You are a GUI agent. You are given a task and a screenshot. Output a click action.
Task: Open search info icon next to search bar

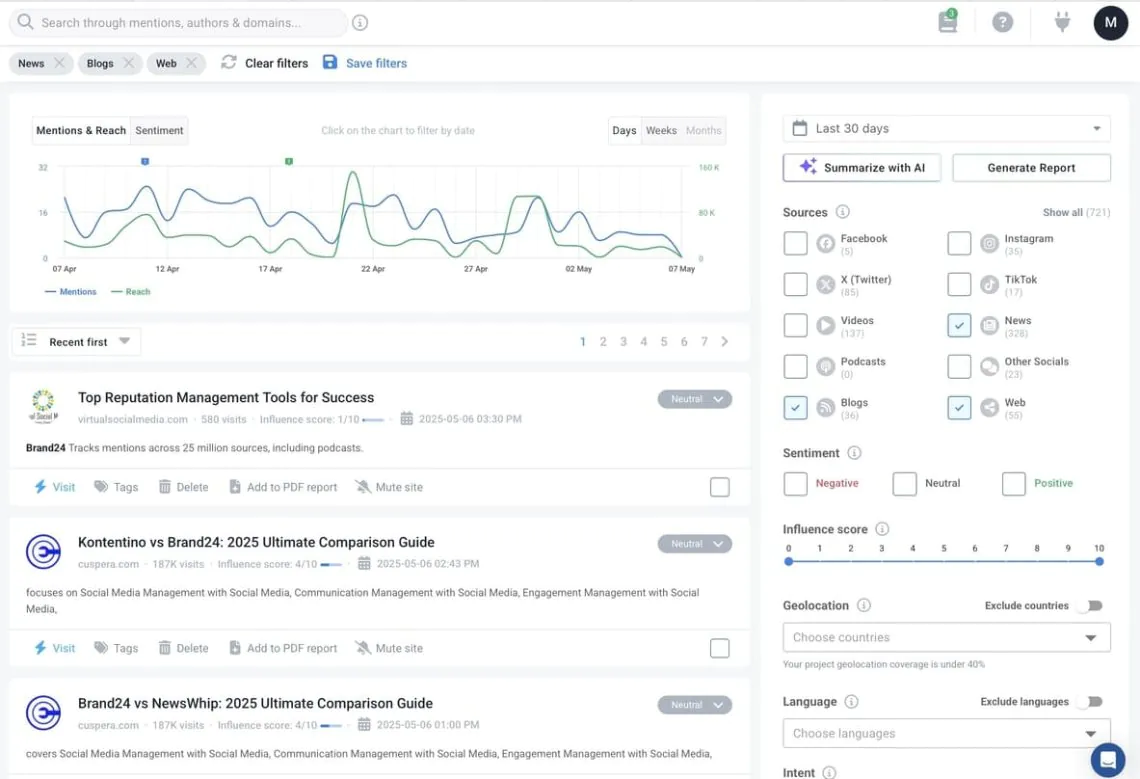[x=360, y=23]
